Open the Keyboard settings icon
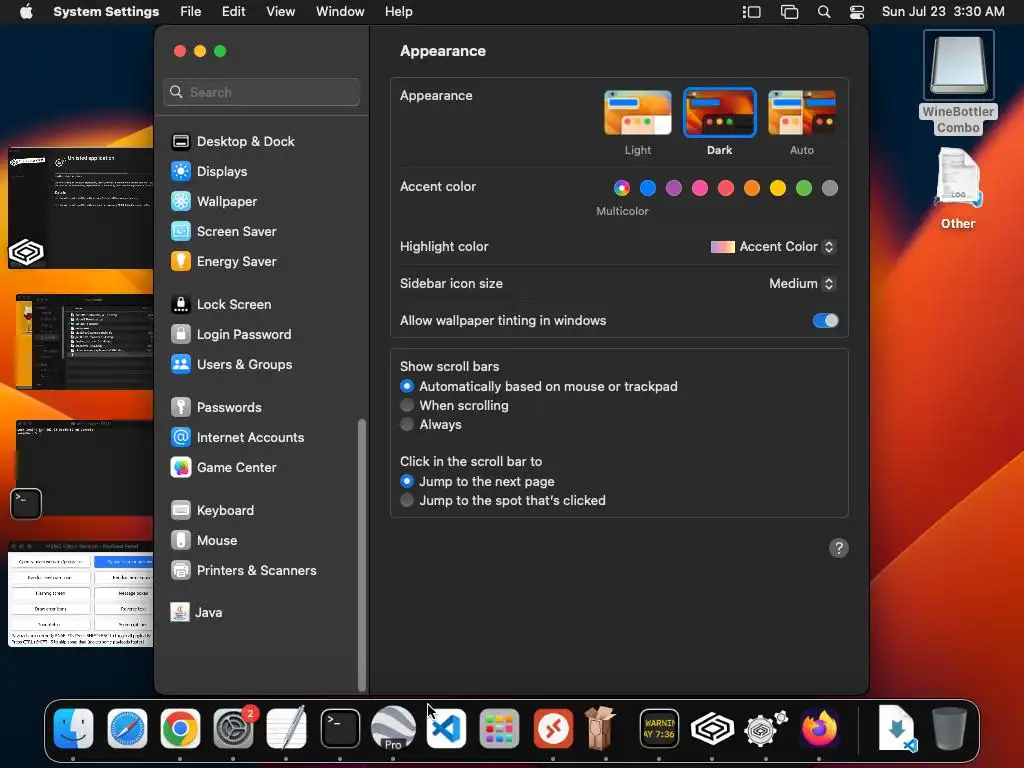This screenshot has width=1024, height=768. [181, 511]
